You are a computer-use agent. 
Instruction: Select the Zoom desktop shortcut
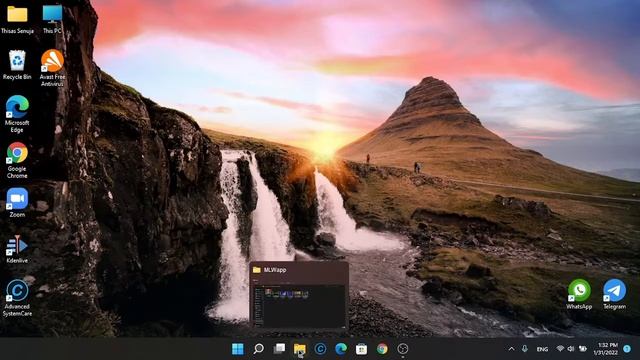pos(17,202)
